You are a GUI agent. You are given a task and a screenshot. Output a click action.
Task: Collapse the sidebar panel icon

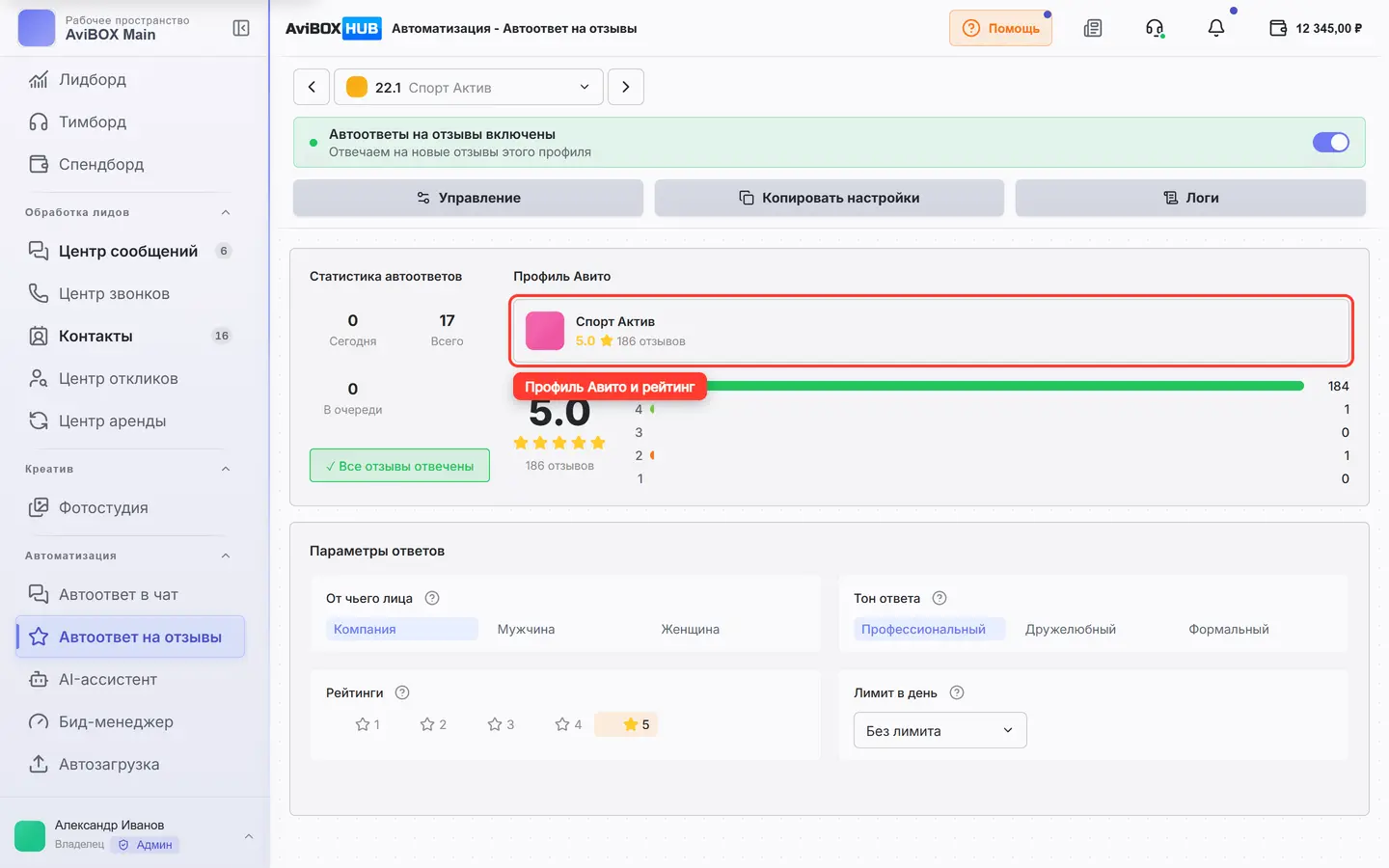click(241, 28)
